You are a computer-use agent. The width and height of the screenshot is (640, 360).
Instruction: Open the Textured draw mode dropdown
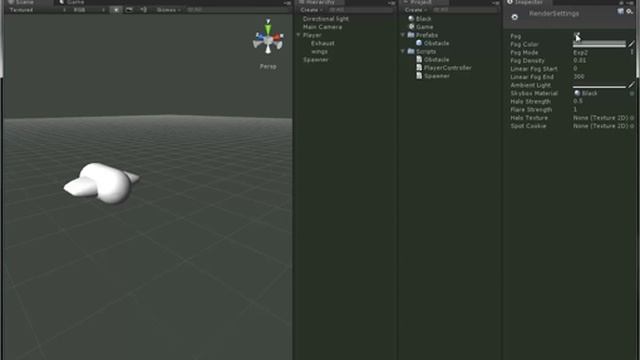pos(37,10)
